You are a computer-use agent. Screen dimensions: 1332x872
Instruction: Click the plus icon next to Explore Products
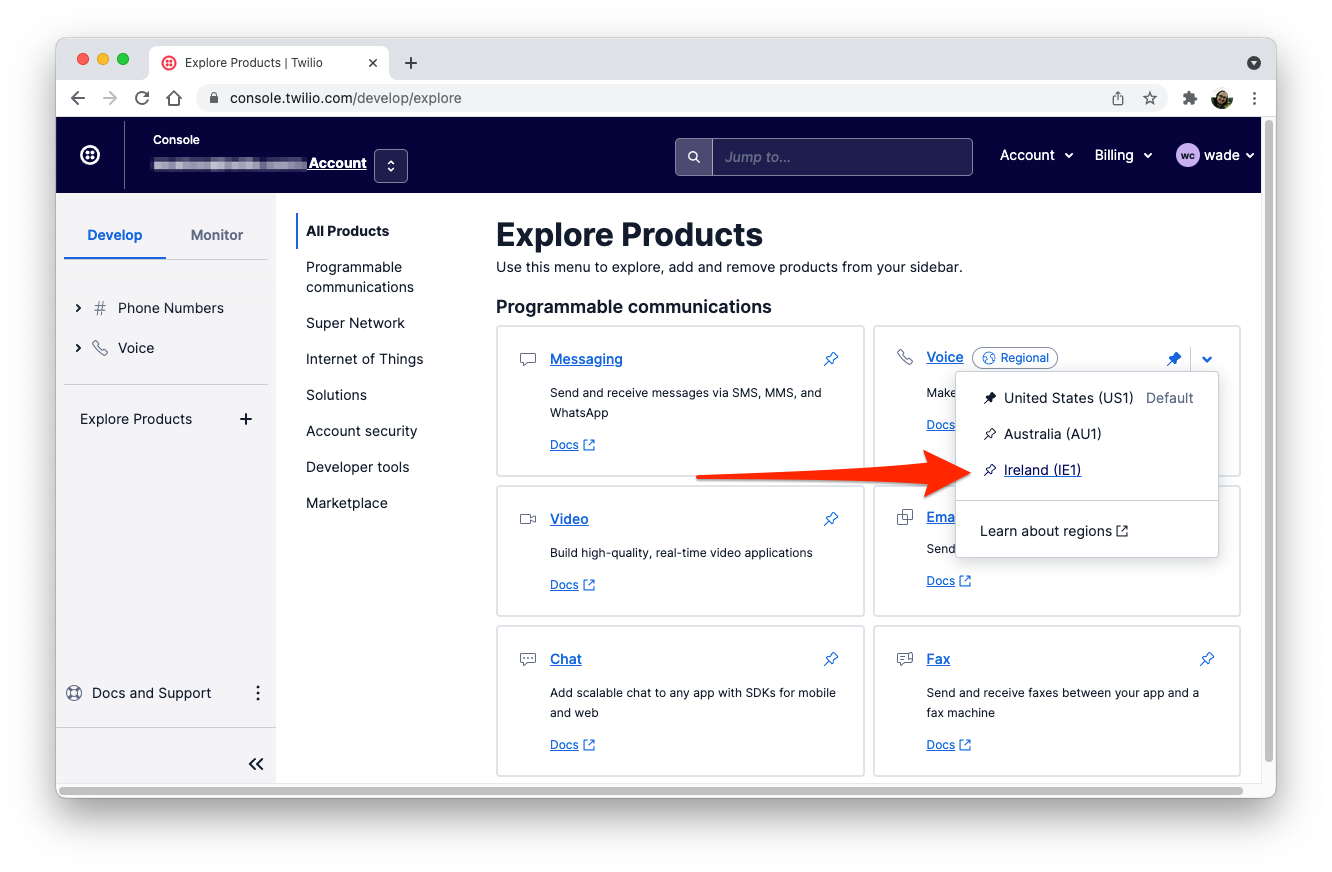coord(246,419)
